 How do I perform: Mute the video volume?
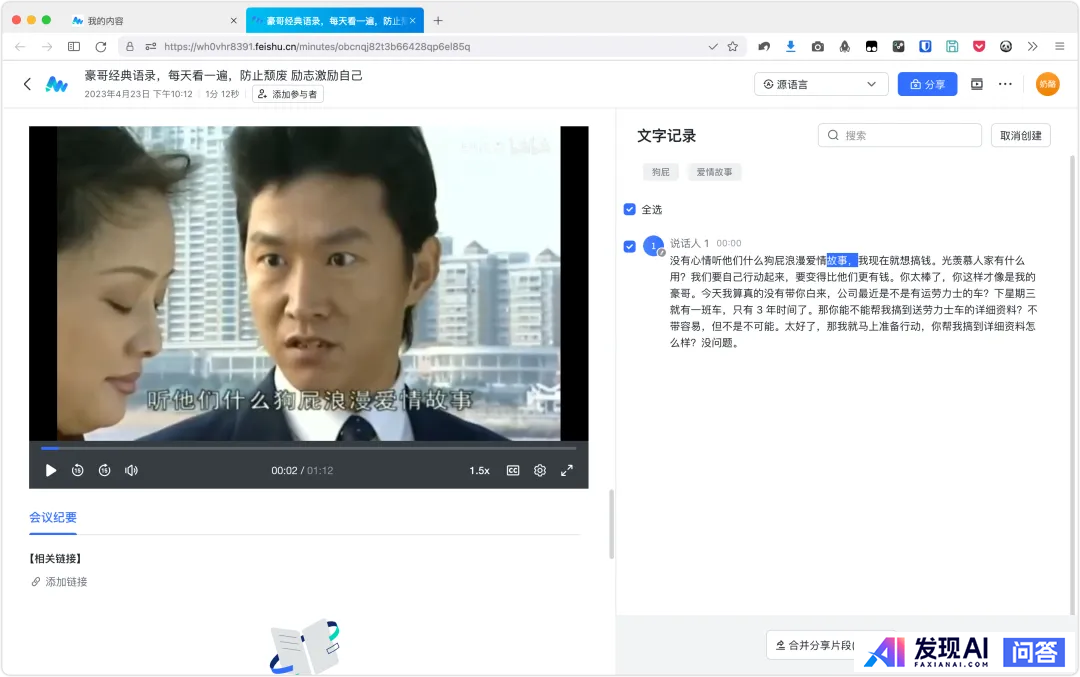pyautogui.click(x=131, y=470)
